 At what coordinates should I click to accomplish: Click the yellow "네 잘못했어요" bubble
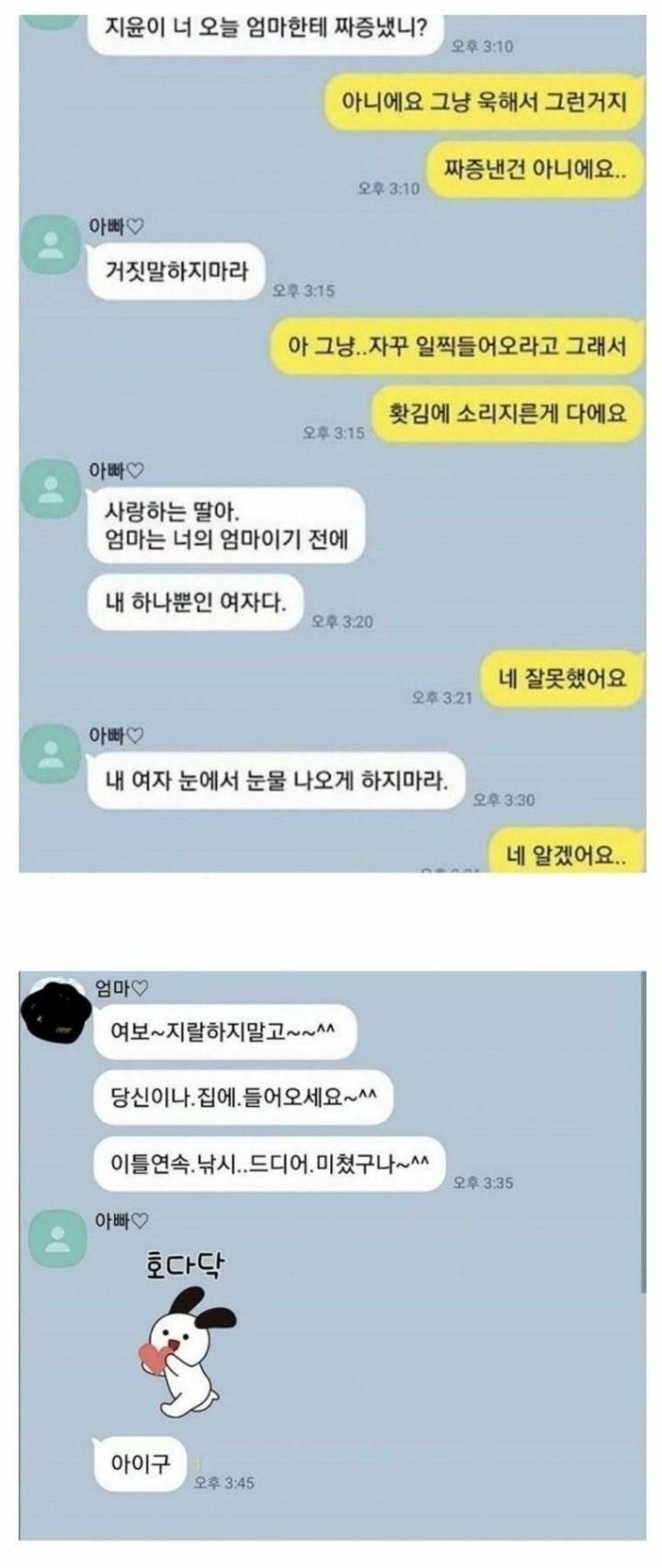click(563, 678)
